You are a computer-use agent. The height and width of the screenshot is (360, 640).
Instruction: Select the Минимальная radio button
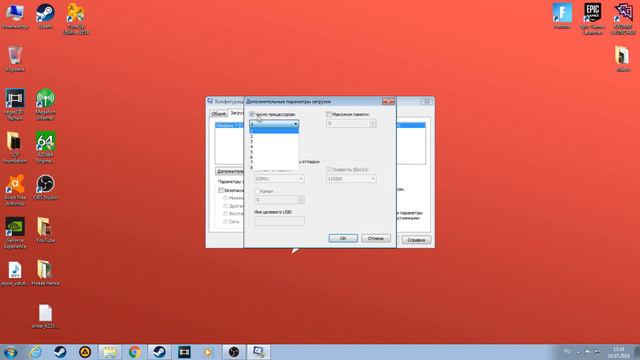225,198
